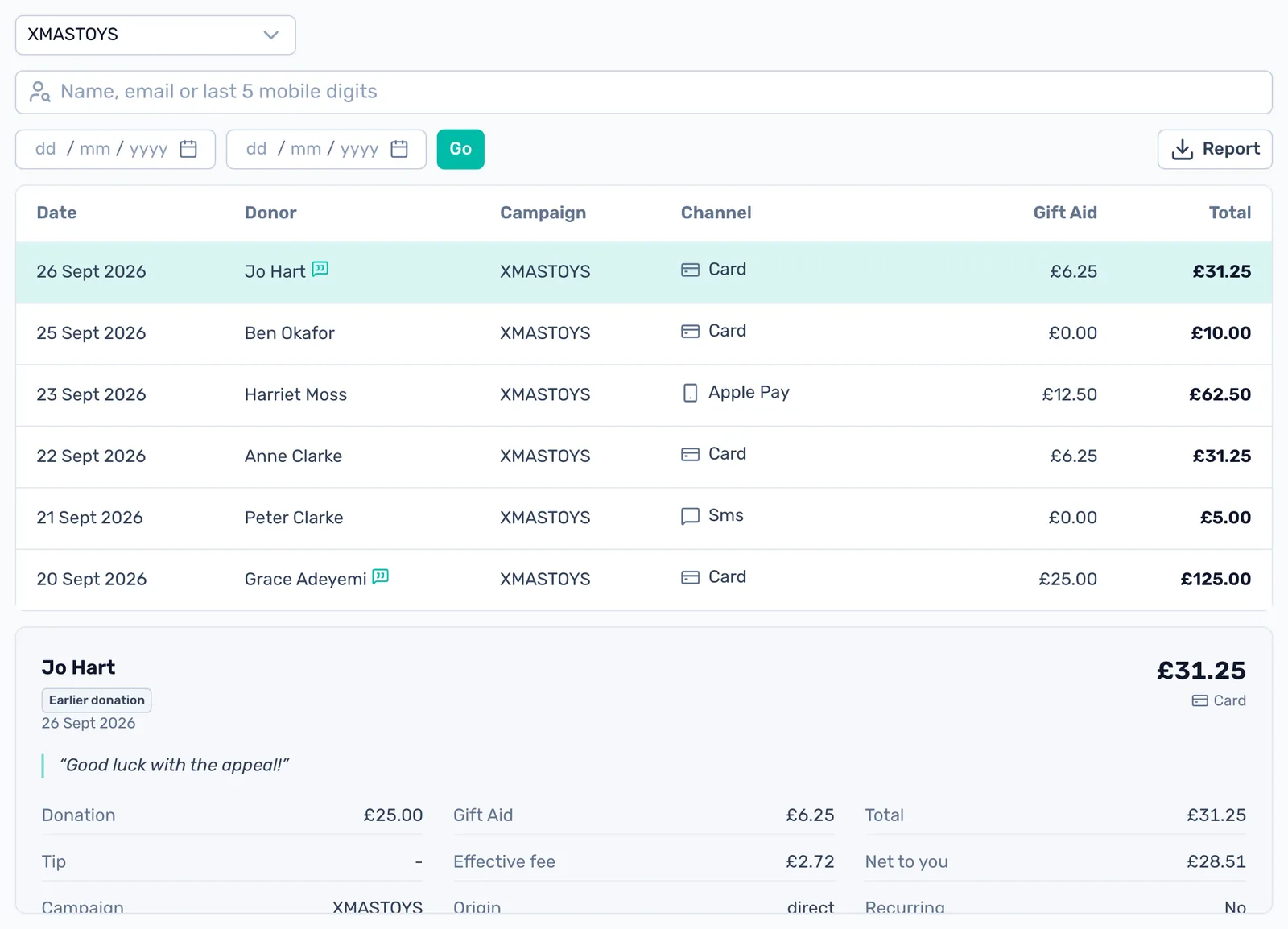Select the Peter Clarke donor name
1288x929 pixels.
tap(294, 518)
